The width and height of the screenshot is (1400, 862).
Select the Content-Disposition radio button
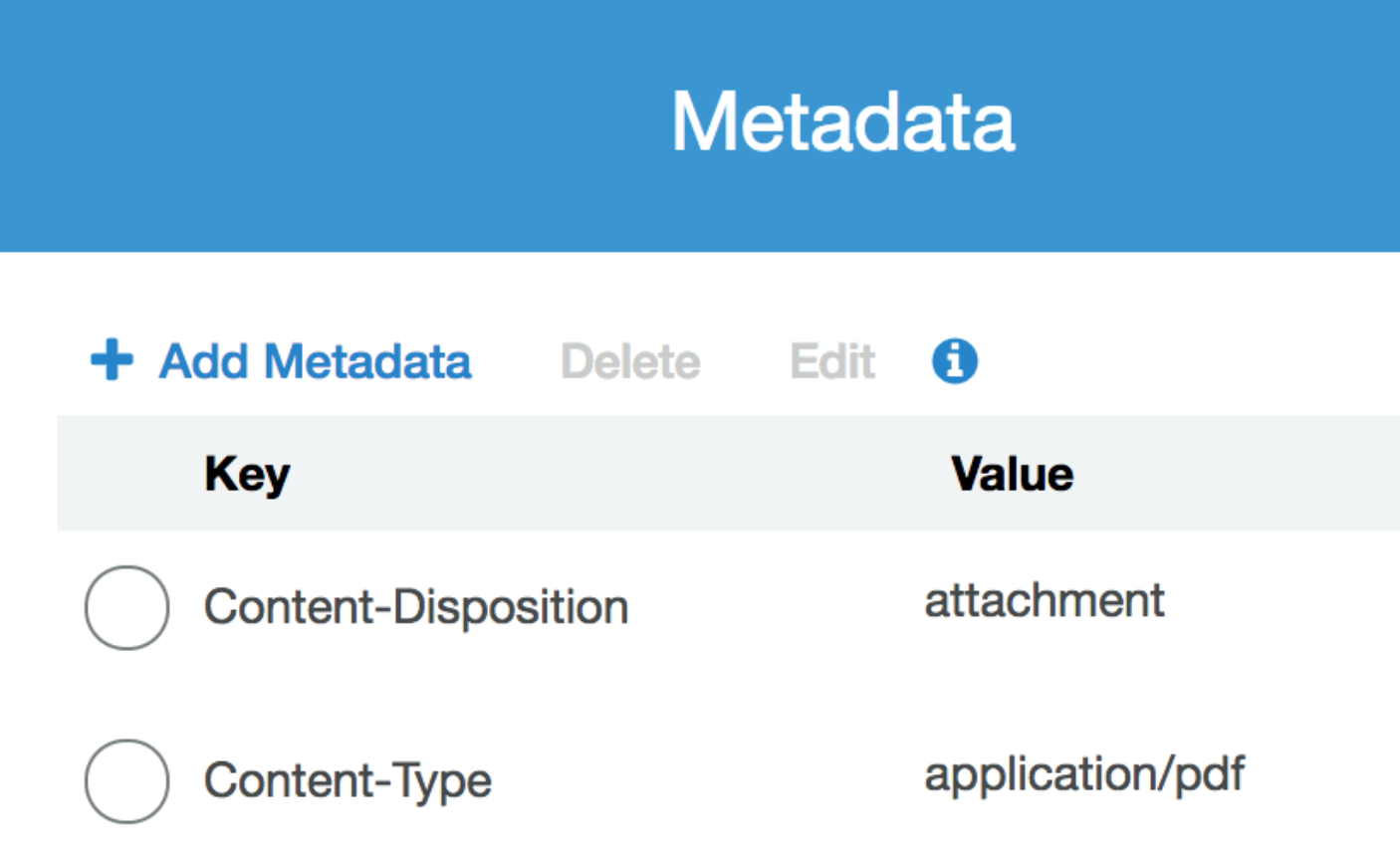pyautogui.click(x=126, y=607)
